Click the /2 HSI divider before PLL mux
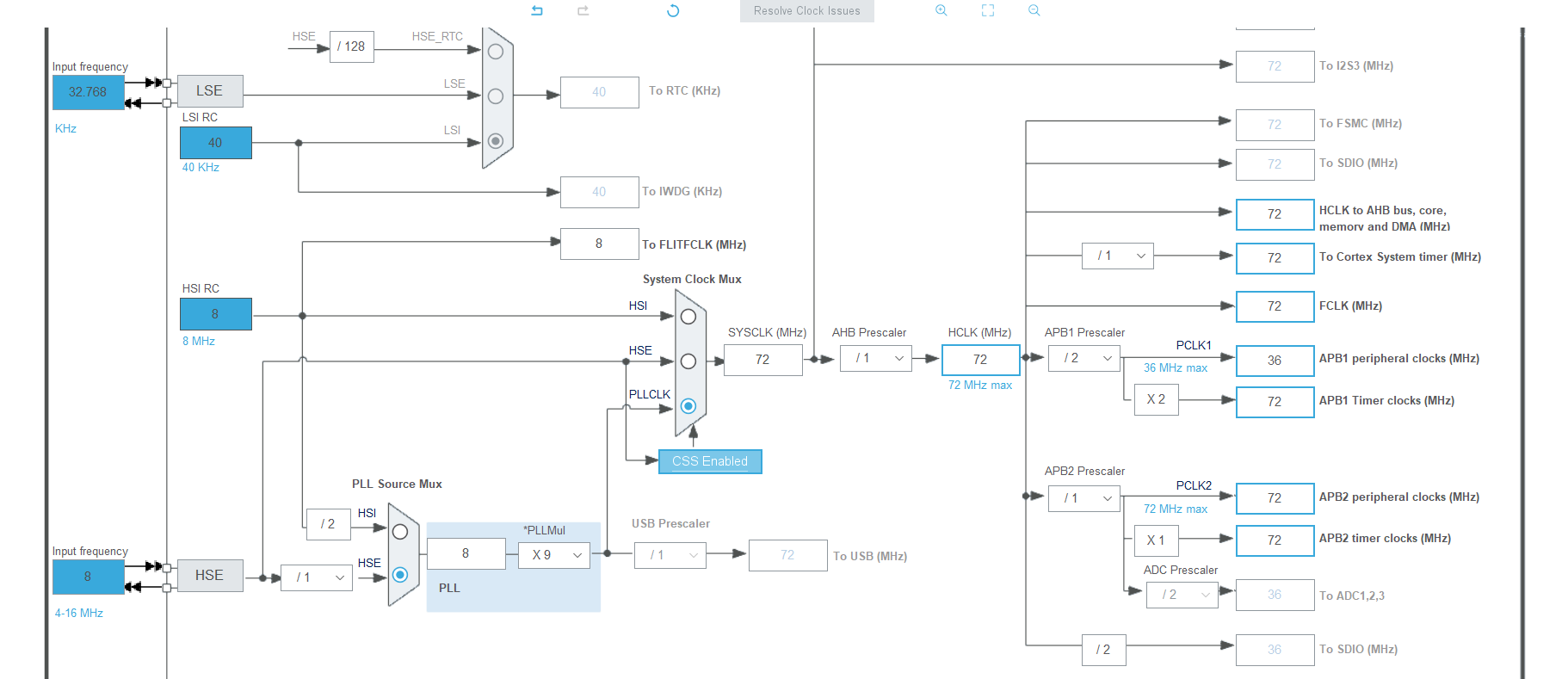Screen dimensions: 1568x679 329,523
